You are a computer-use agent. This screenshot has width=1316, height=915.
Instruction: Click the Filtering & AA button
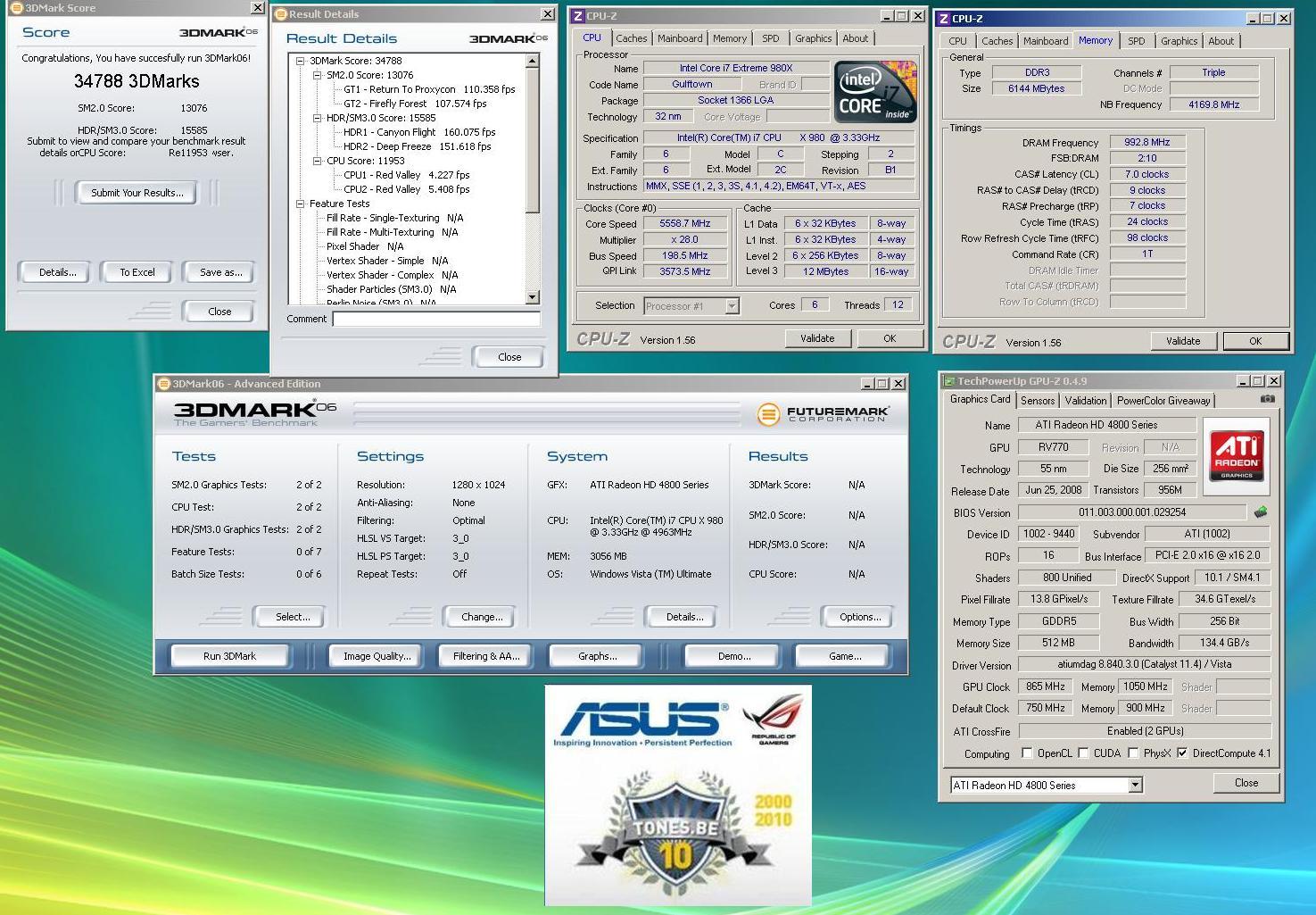(485, 656)
